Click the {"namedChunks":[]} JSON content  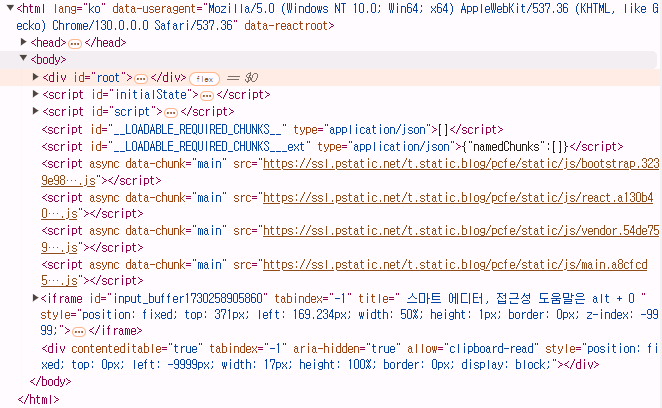(515, 147)
